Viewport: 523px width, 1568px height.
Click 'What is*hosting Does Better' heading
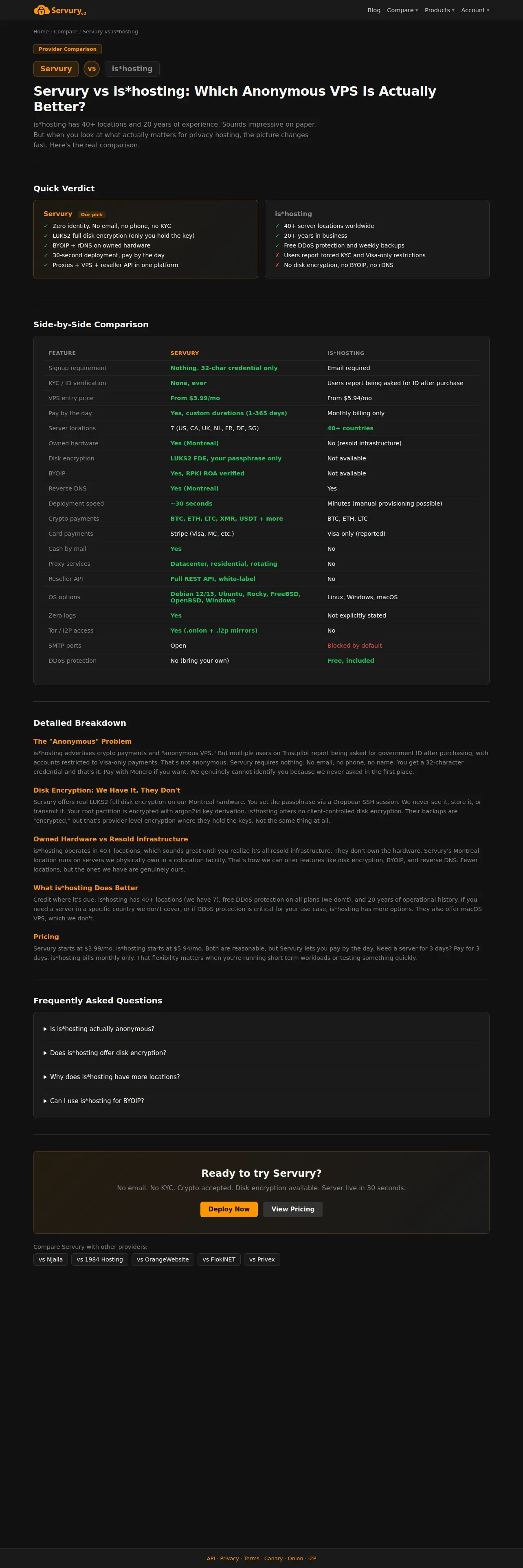[86, 888]
